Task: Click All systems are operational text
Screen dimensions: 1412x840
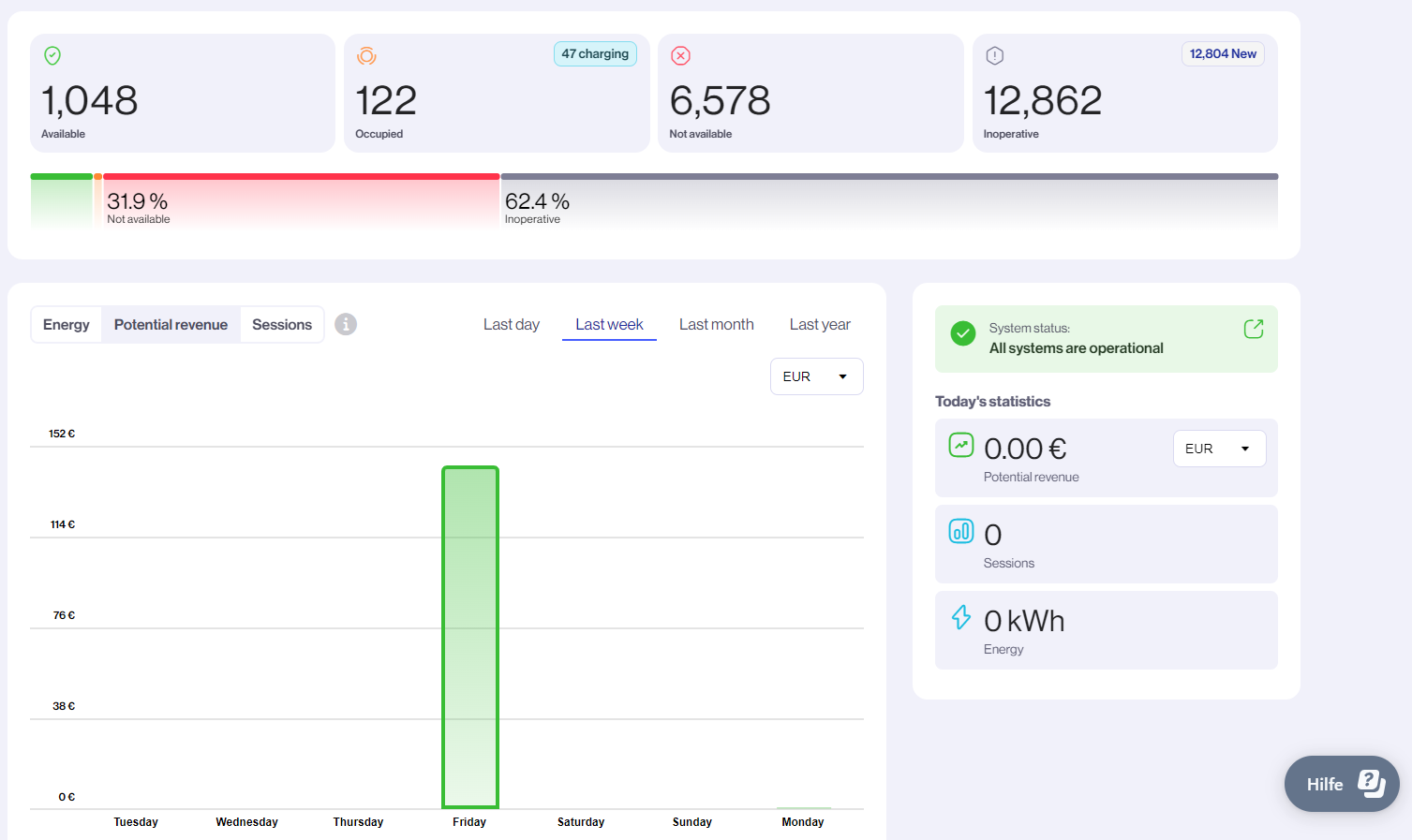Action: pos(1077,348)
